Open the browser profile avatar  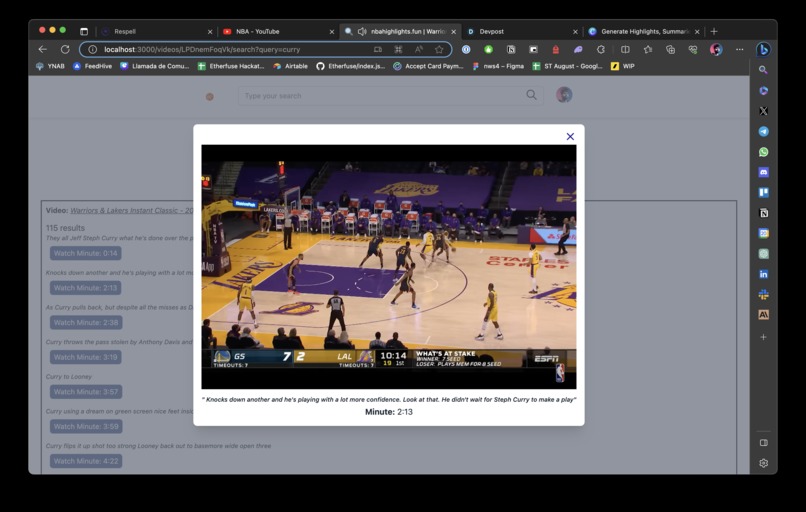click(x=716, y=49)
